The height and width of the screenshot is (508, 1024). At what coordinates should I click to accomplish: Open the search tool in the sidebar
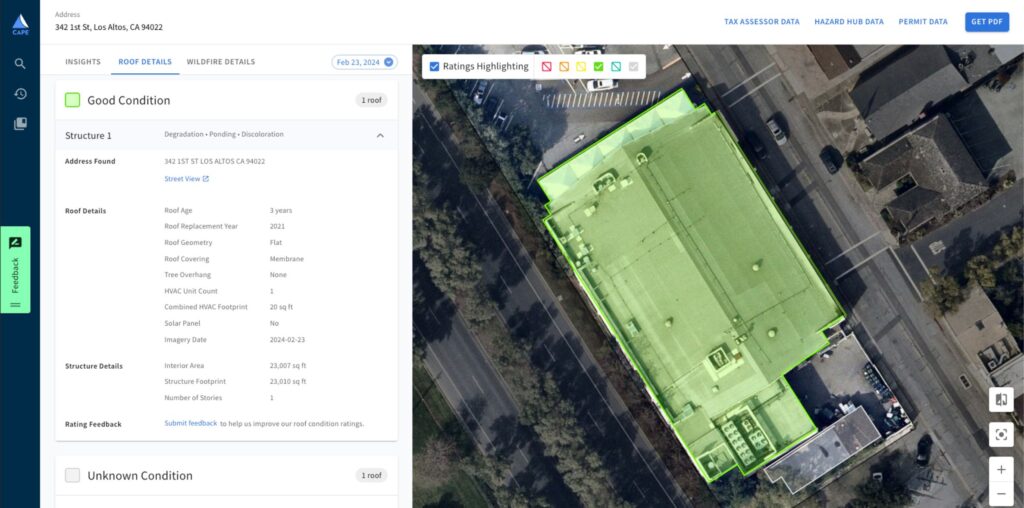click(x=20, y=64)
